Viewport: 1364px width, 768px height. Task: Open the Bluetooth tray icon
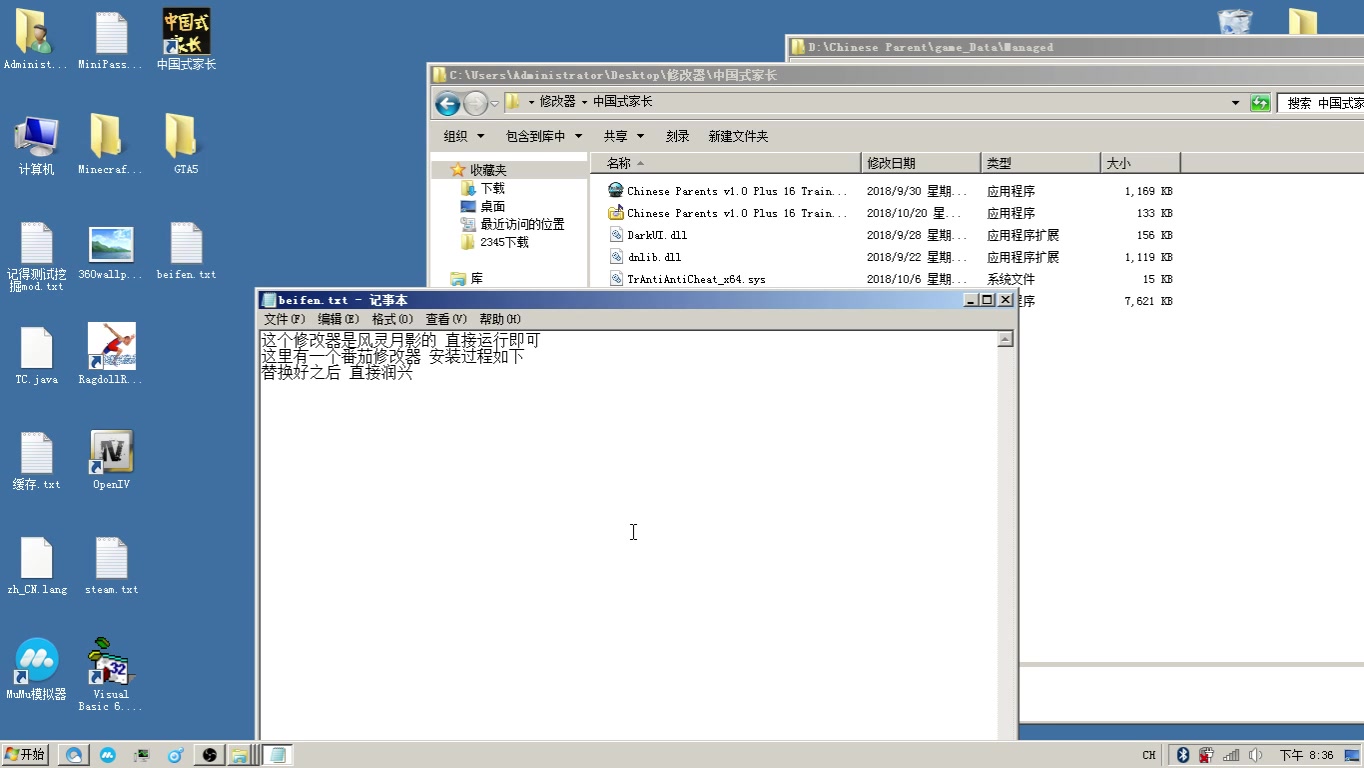click(x=1182, y=755)
